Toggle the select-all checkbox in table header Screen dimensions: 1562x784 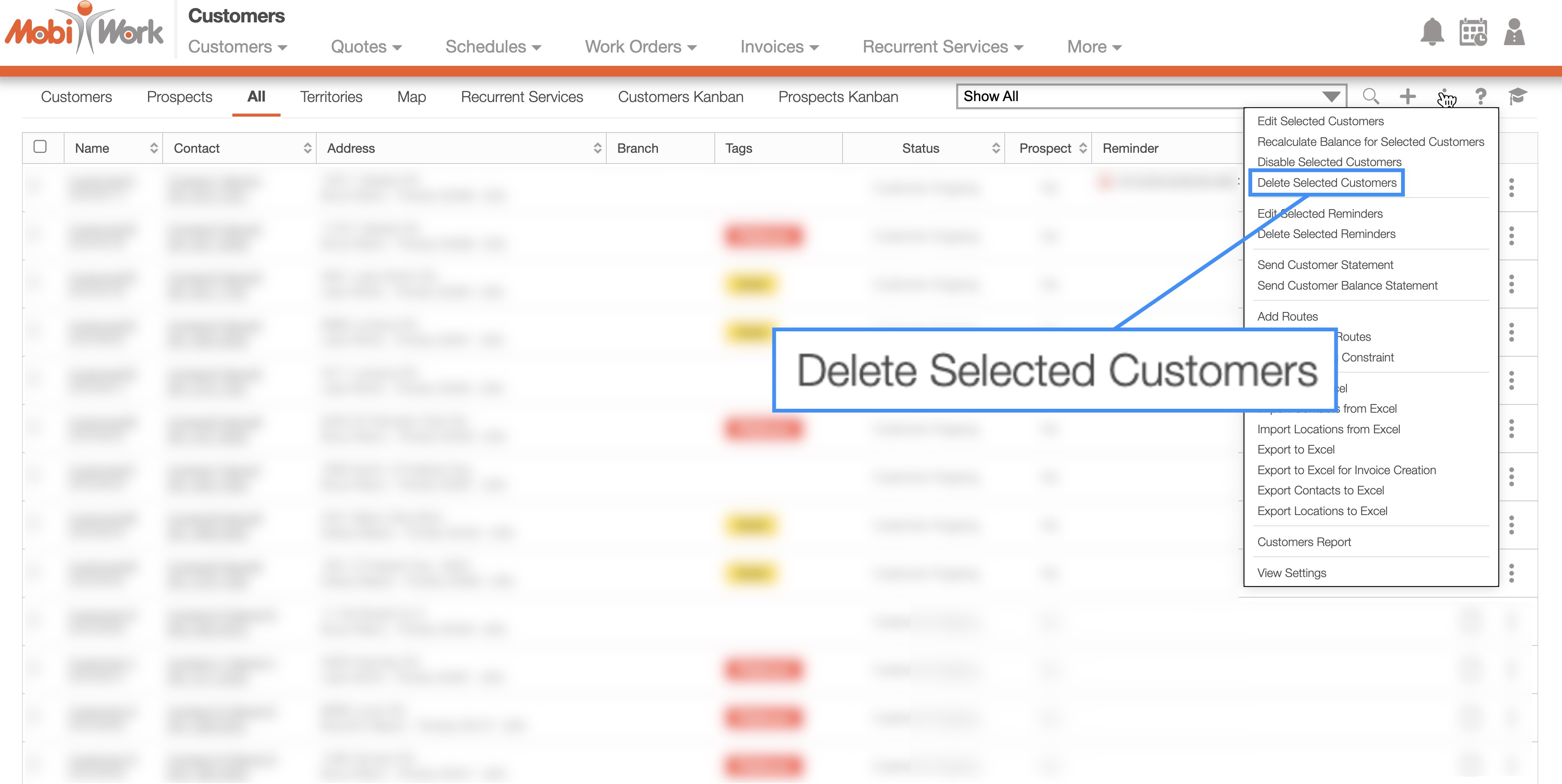[40, 147]
